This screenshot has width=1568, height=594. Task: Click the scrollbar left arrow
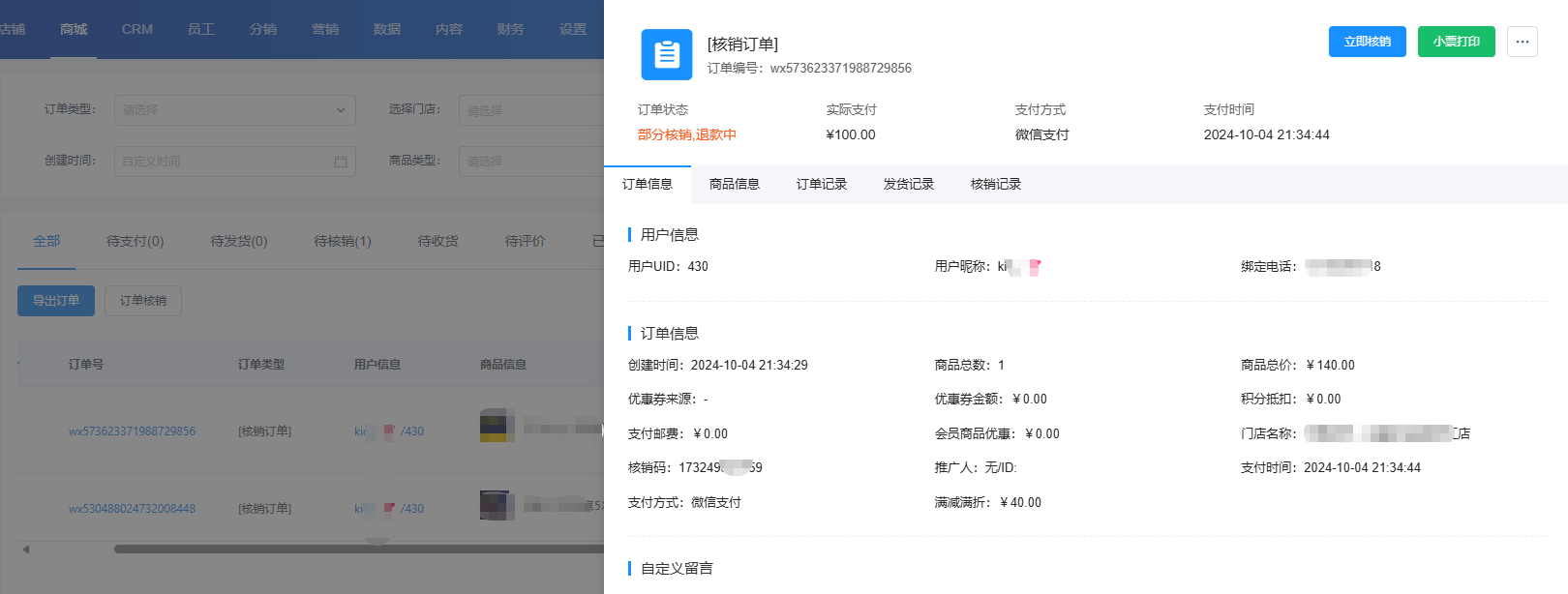(26, 549)
